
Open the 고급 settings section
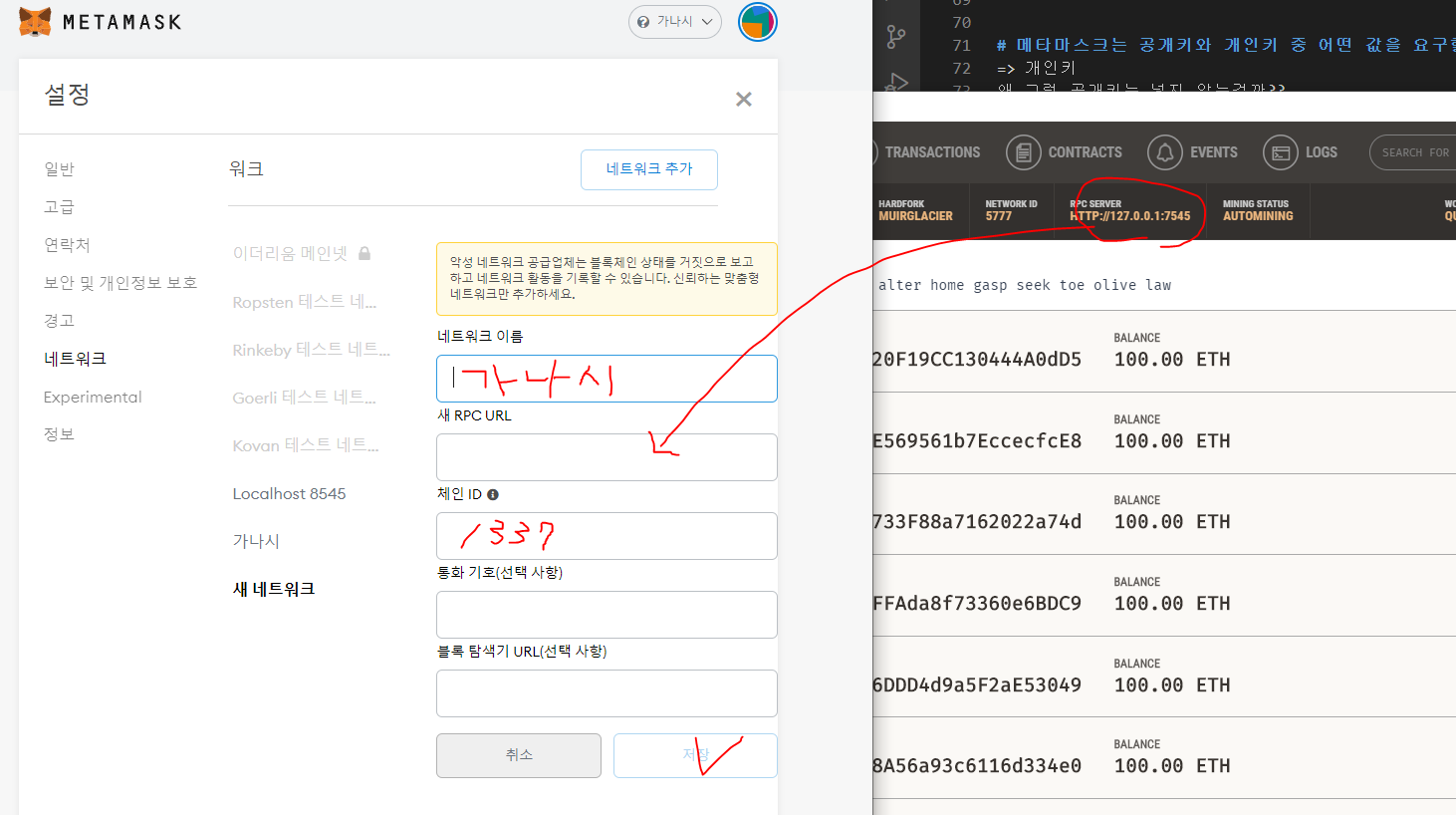(x=59, y=206)
